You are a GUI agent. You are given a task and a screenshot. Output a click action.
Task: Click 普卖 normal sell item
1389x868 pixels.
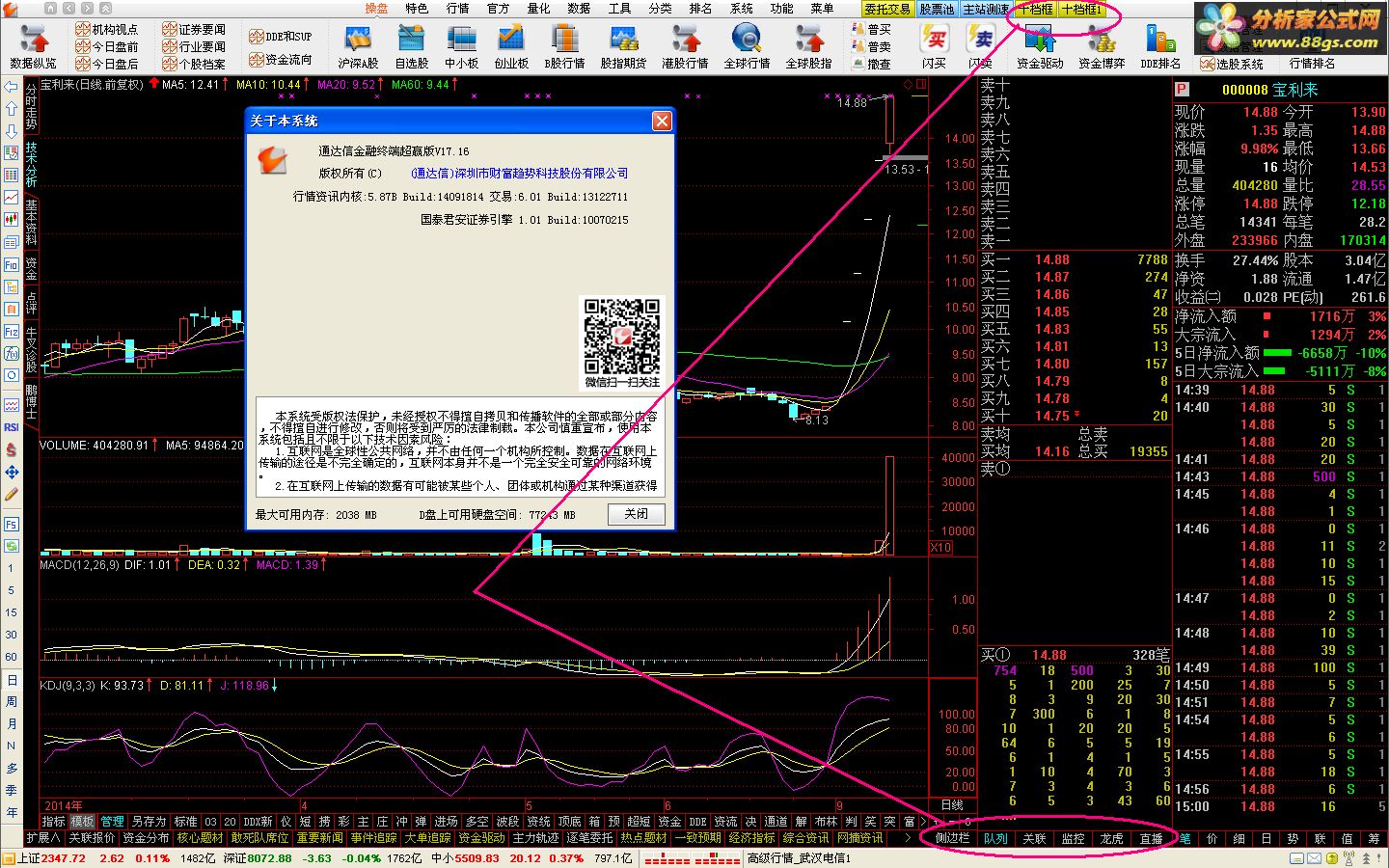(x=872, y=46)
